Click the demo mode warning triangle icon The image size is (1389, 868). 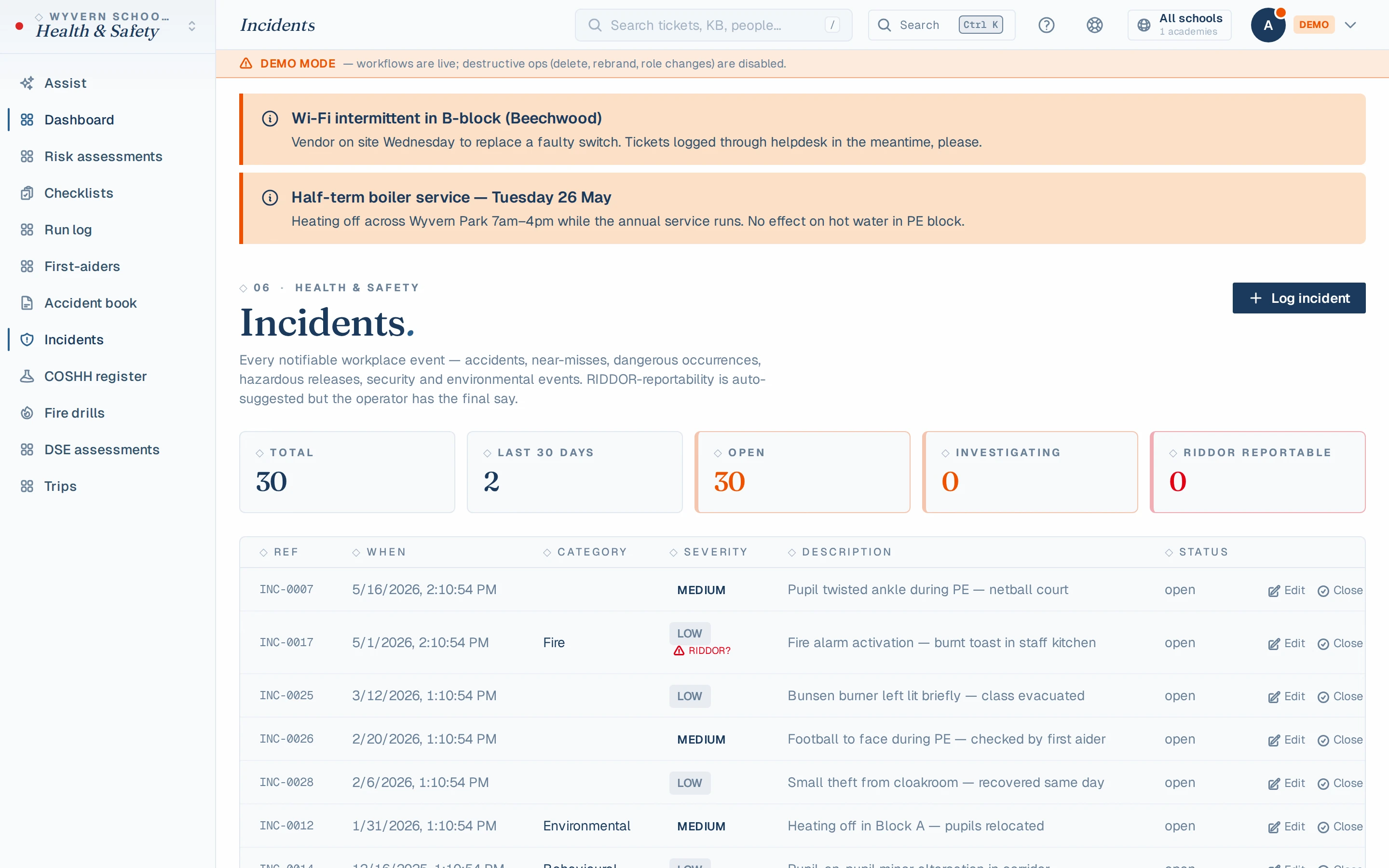[246, 64]
